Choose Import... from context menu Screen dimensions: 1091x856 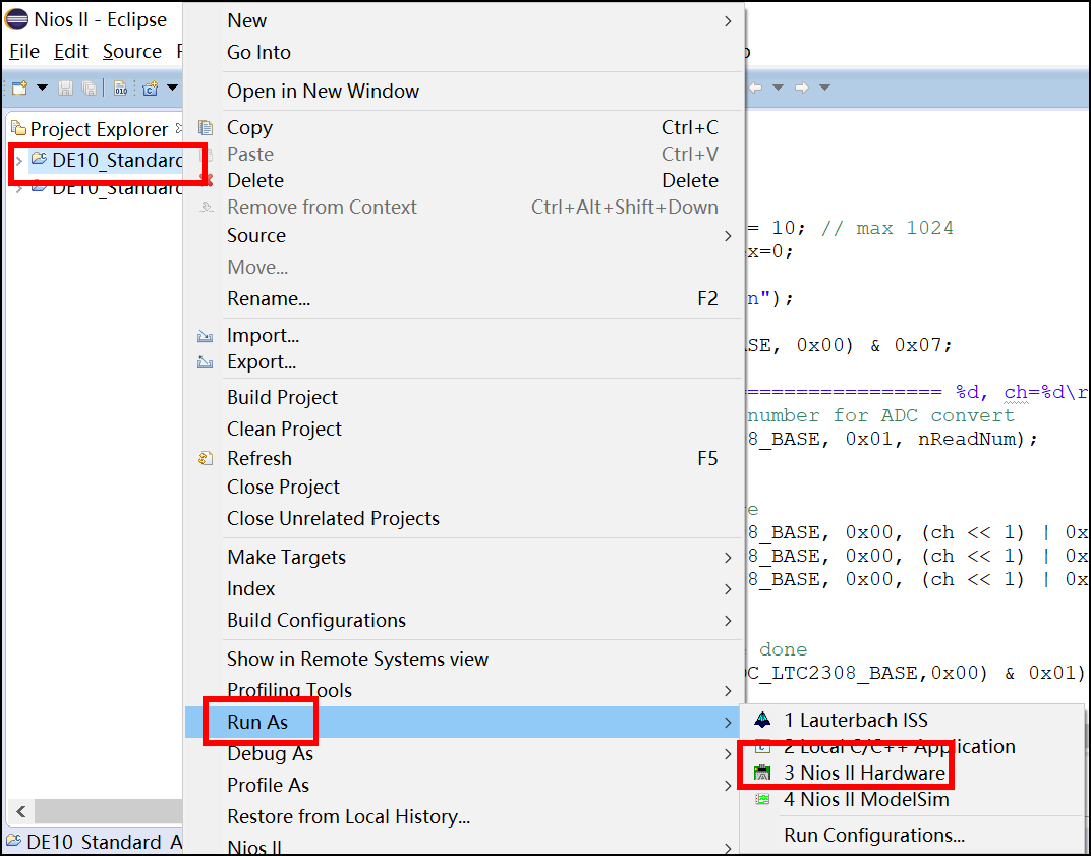(464, 335)
